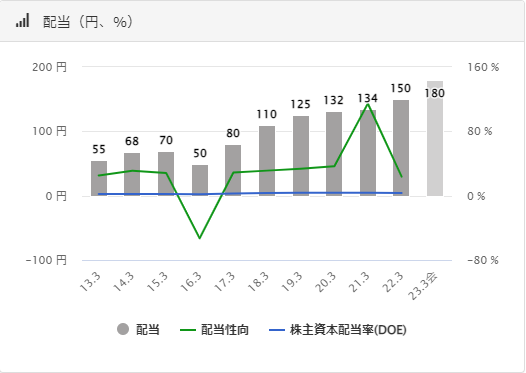Image resolution: width=526 pixels, height=373 pixels.
Task: Select the 16.3 dividend bar
Action: click(x=200, y=180)
